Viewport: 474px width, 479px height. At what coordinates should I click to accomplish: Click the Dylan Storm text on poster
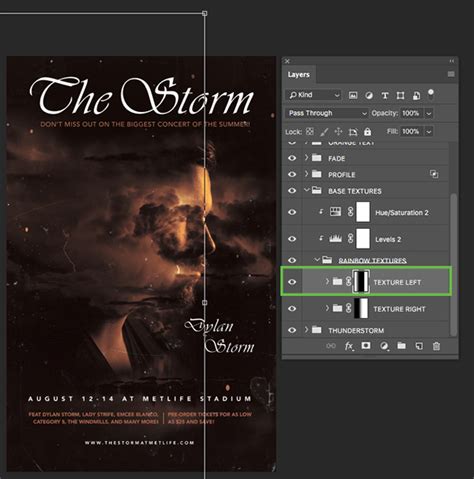pos(220,336)
